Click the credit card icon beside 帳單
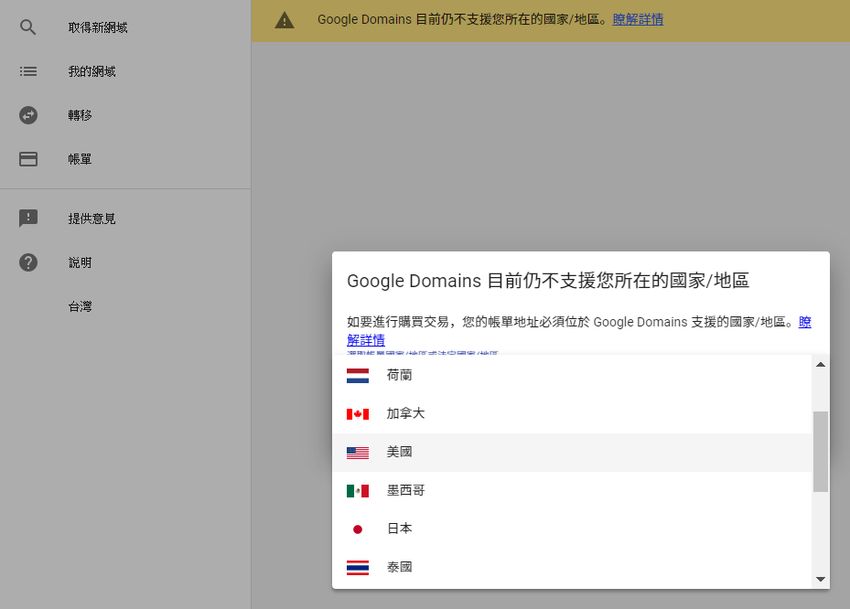850x609 pixels. click(x=28, y=159)
